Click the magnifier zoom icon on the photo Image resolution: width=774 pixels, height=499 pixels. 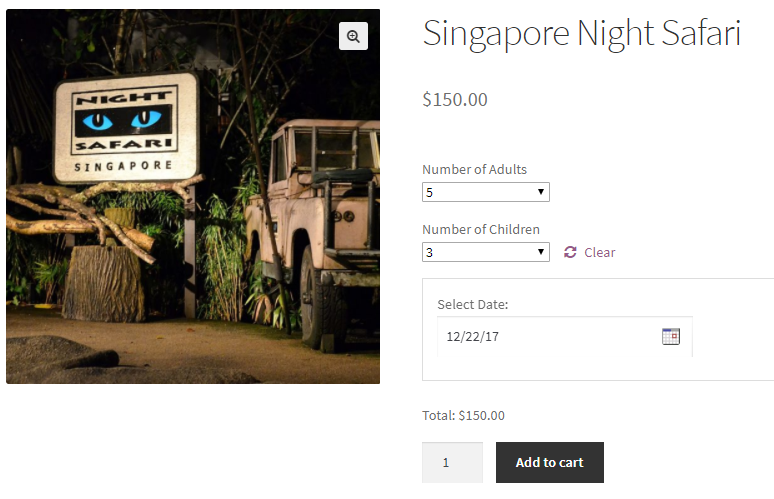coord(353,36)
